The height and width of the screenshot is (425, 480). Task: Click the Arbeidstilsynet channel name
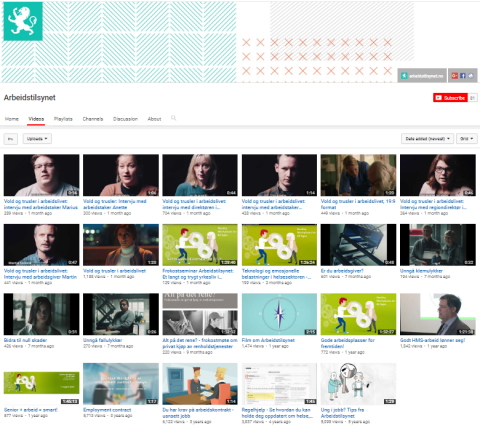[x=30, y=98]
